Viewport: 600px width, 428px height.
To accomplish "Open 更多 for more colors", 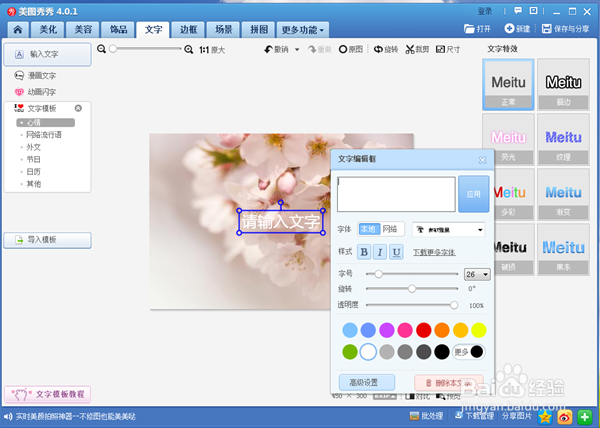I will pyautogui.click(x=469, y=352).
